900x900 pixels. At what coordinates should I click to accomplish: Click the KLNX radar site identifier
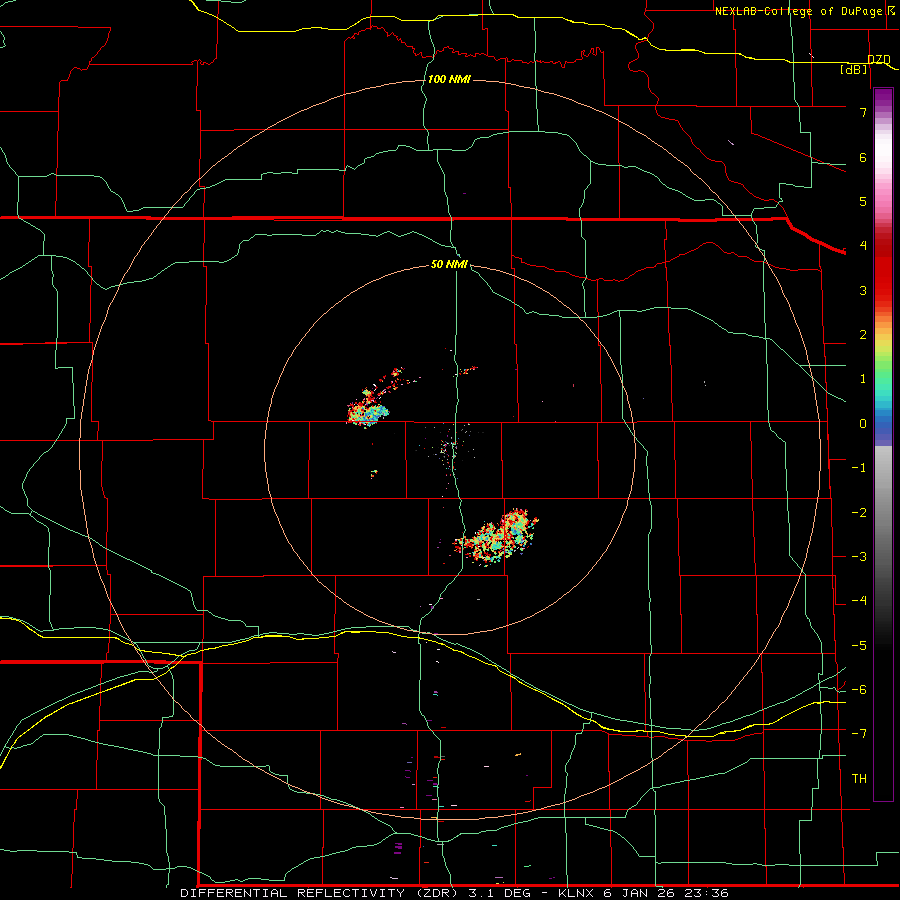575,893
